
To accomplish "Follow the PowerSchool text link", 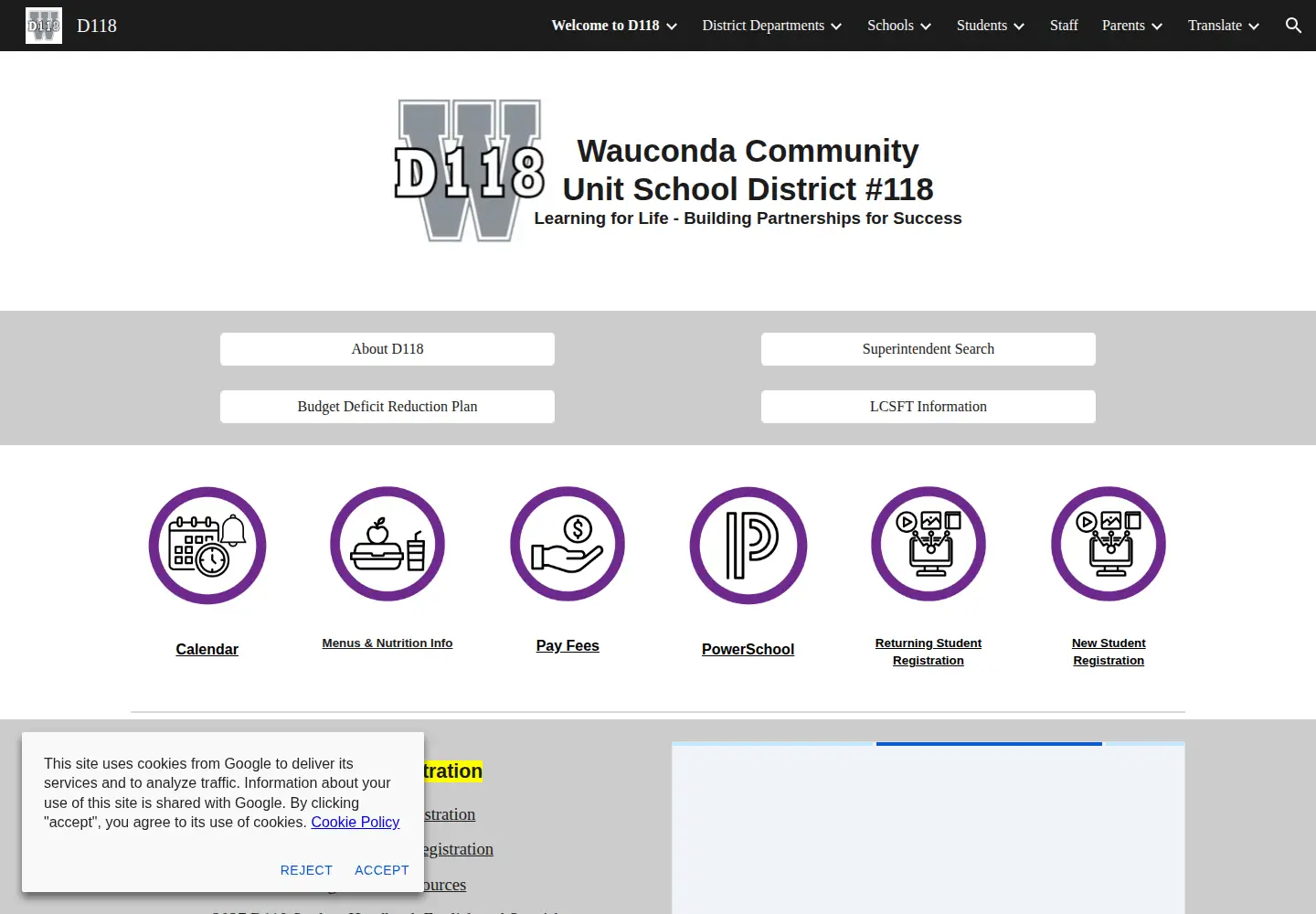I will pos(748,650).
